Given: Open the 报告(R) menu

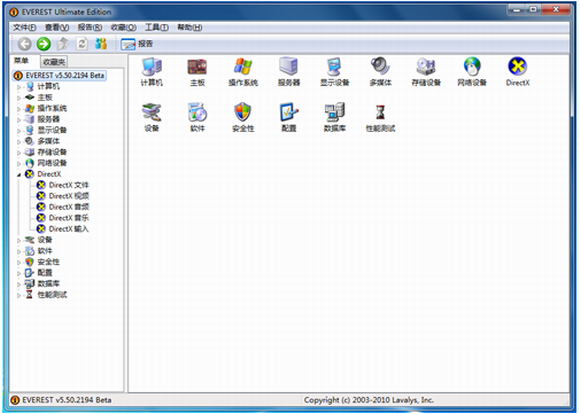Looking at the screenshot, I should pos(90,27).
